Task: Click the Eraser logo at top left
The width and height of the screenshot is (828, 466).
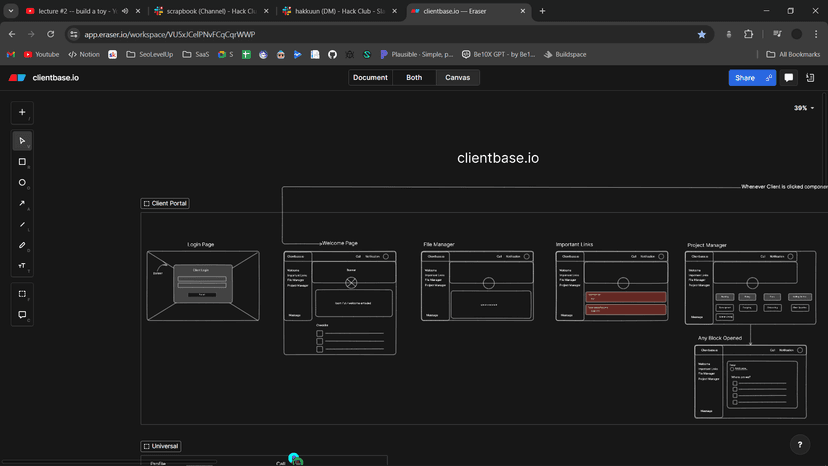Action: [17, 78]
